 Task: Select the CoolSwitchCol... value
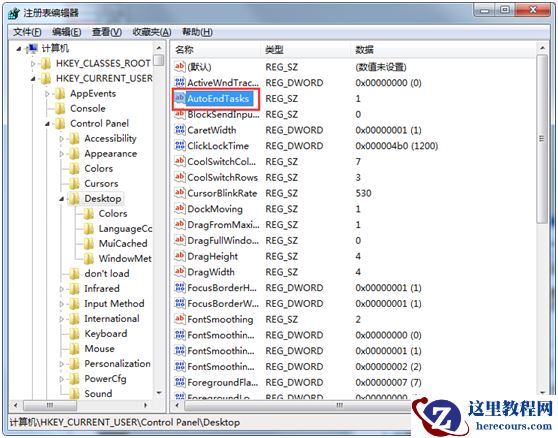coord(221,162)
